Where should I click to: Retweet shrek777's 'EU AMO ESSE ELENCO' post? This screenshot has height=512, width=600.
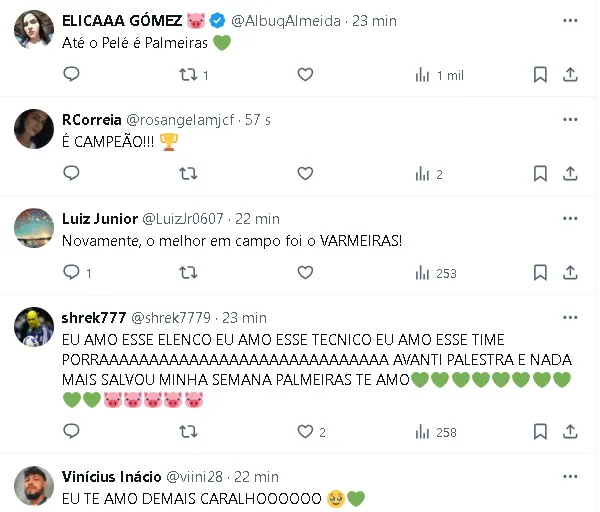188,432
